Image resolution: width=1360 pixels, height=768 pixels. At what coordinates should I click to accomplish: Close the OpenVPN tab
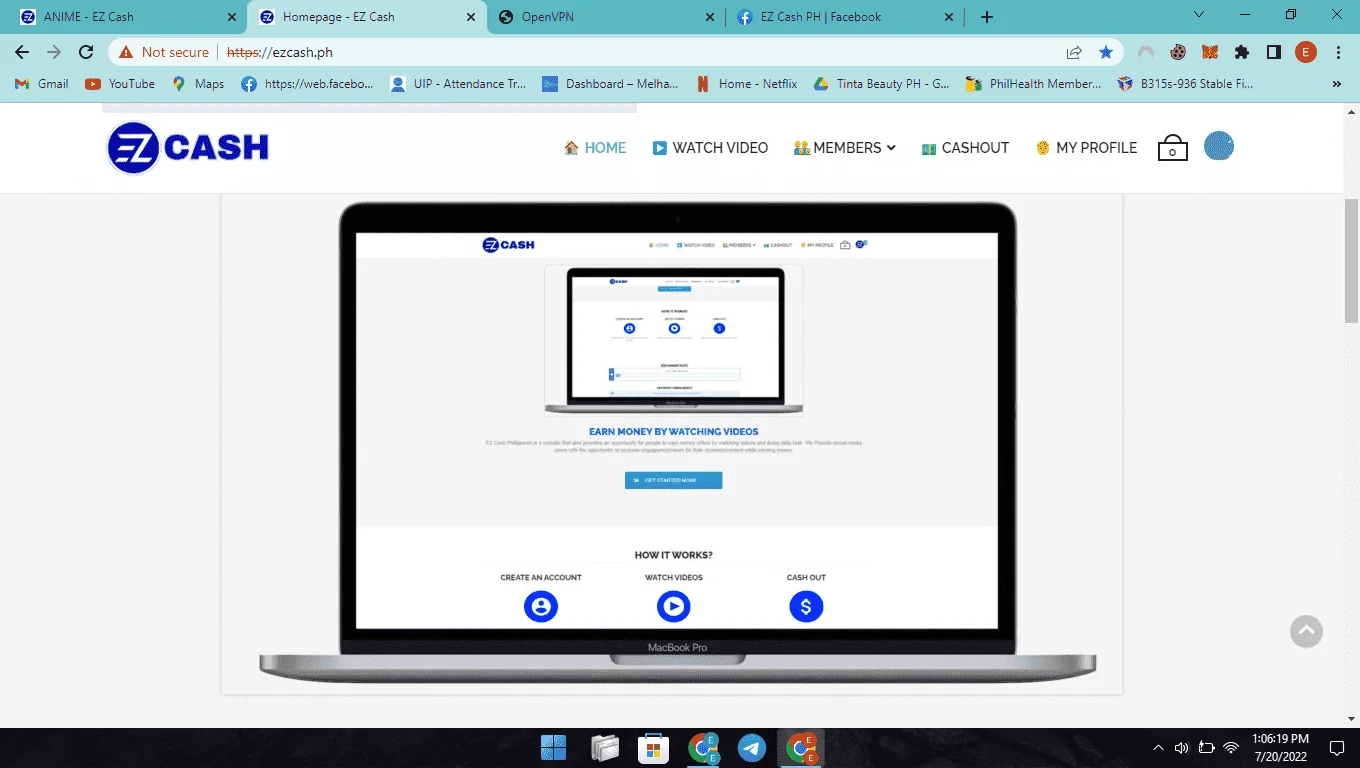pyautogui.click(x=709, y=17)
